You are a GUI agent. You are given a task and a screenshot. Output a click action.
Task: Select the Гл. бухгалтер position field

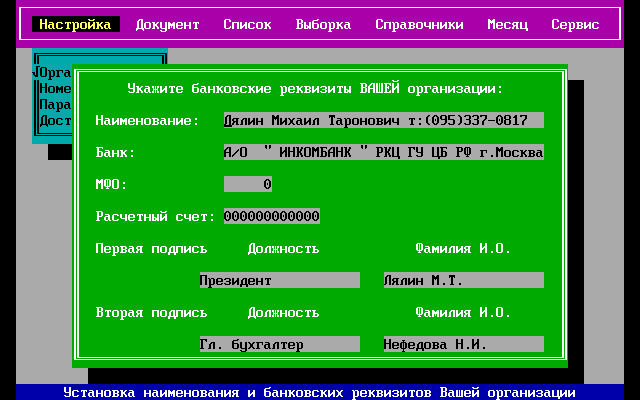click(x=279, y=344)
